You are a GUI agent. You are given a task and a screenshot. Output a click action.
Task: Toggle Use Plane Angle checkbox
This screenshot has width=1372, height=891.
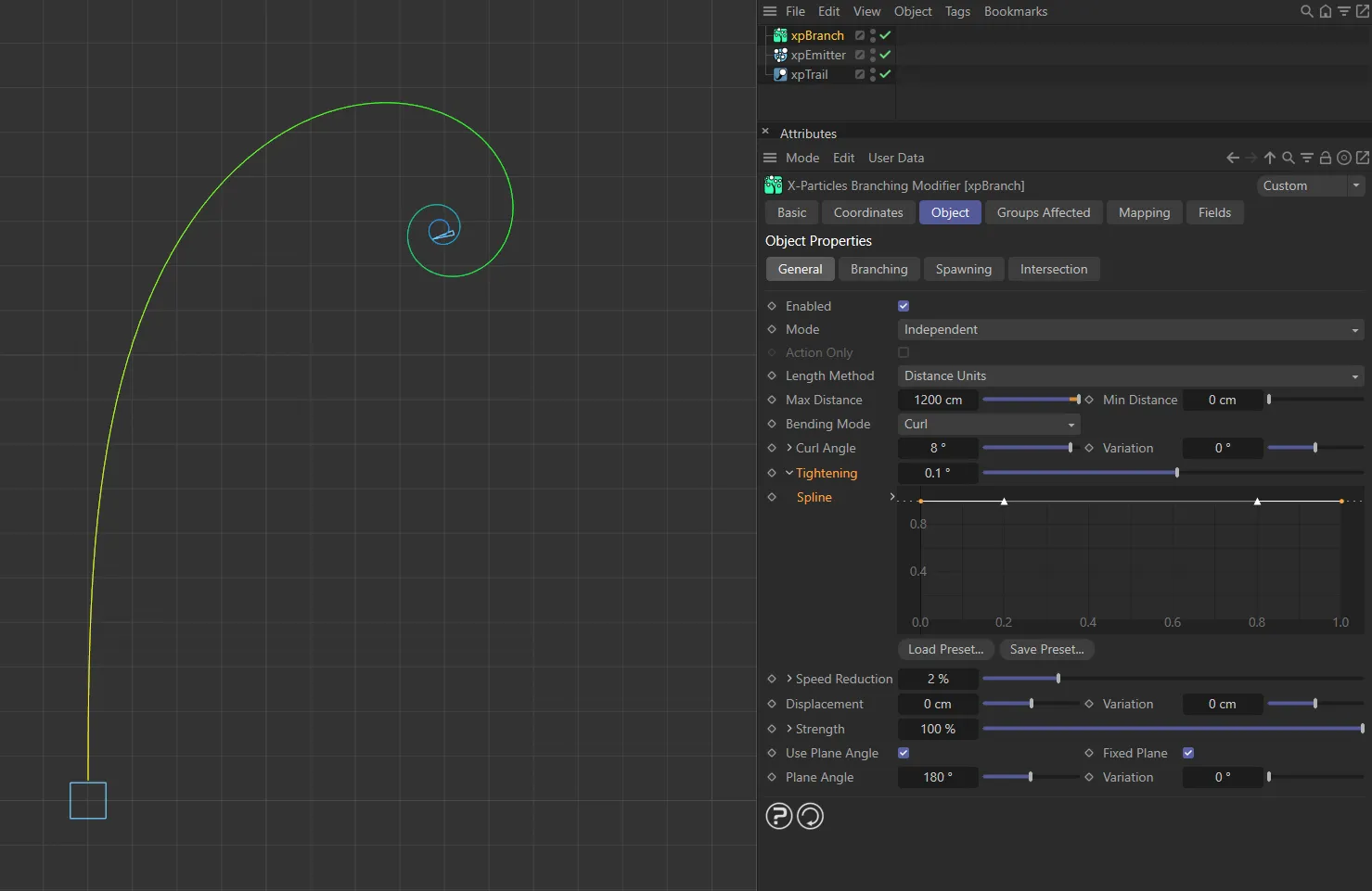(x=904, y=753)
